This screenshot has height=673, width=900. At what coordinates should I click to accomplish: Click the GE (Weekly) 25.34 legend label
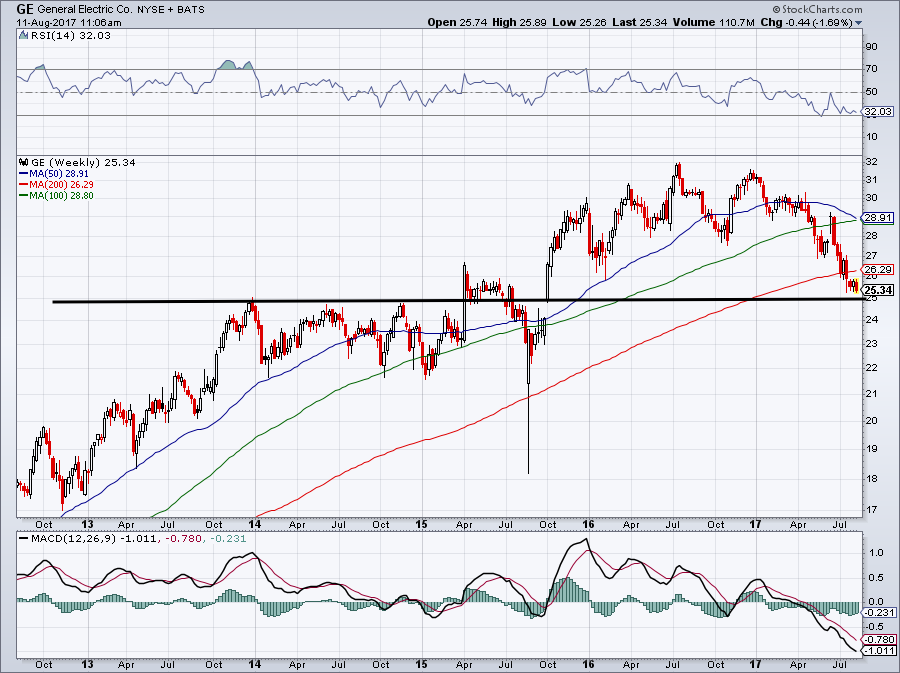coord(83,162)
